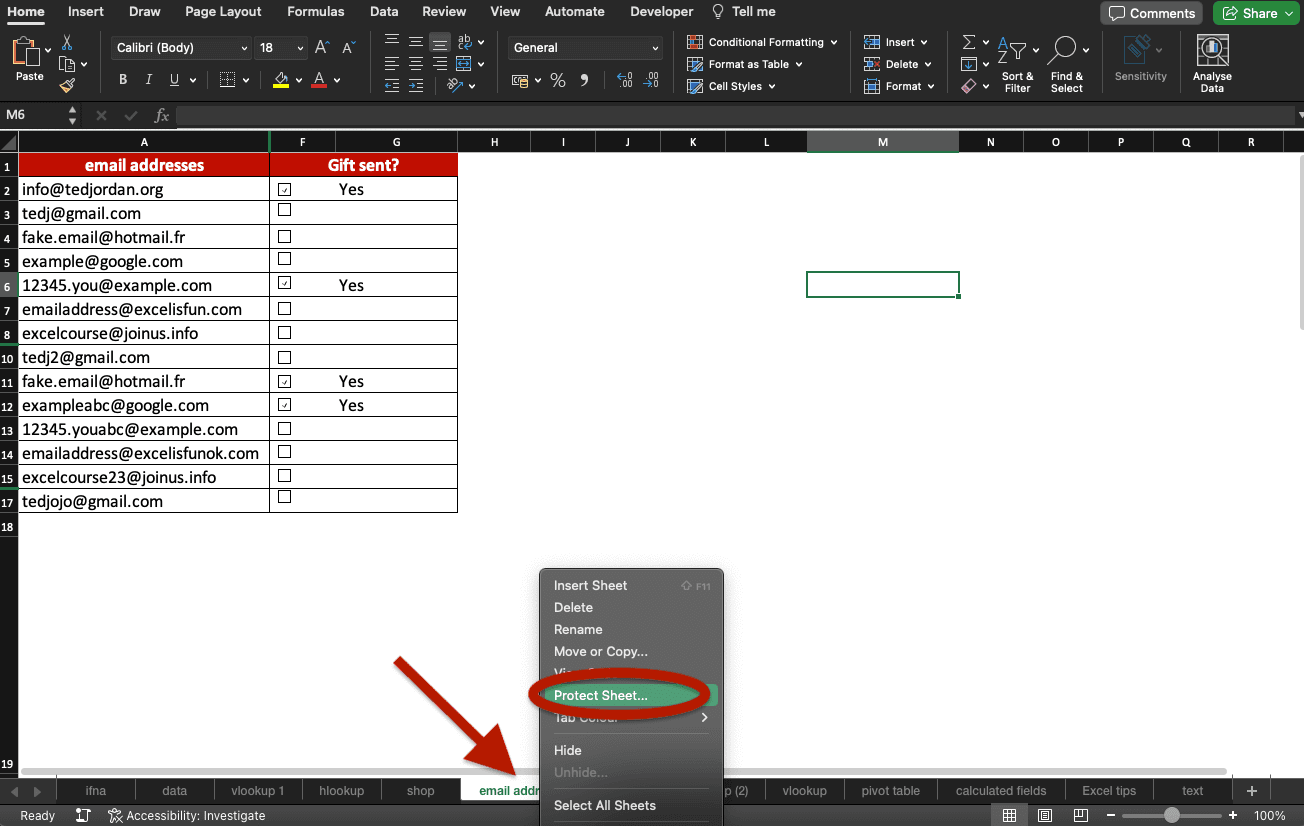Switch to Page Layout view icon
Screen dimensions: 1304x826
(1045, 815)
